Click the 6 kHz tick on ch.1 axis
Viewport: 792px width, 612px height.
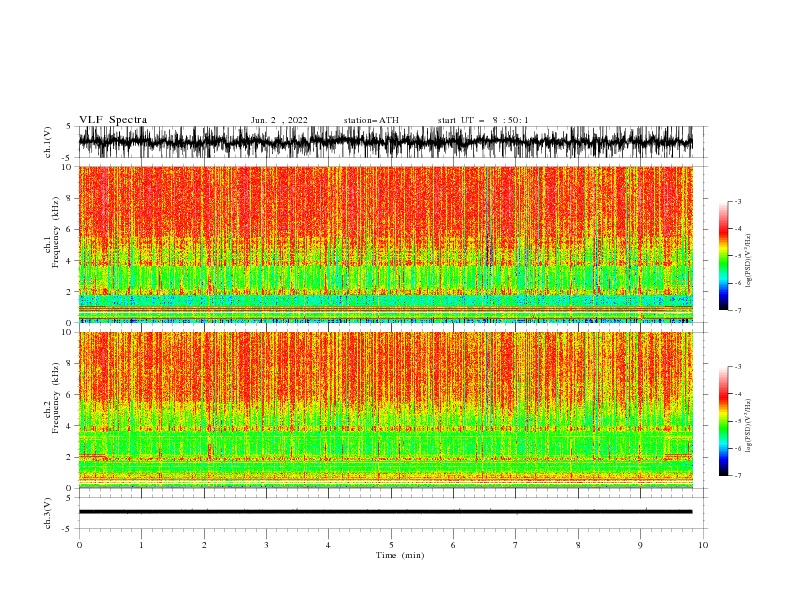pyautogui.click(x=69, y=230)
